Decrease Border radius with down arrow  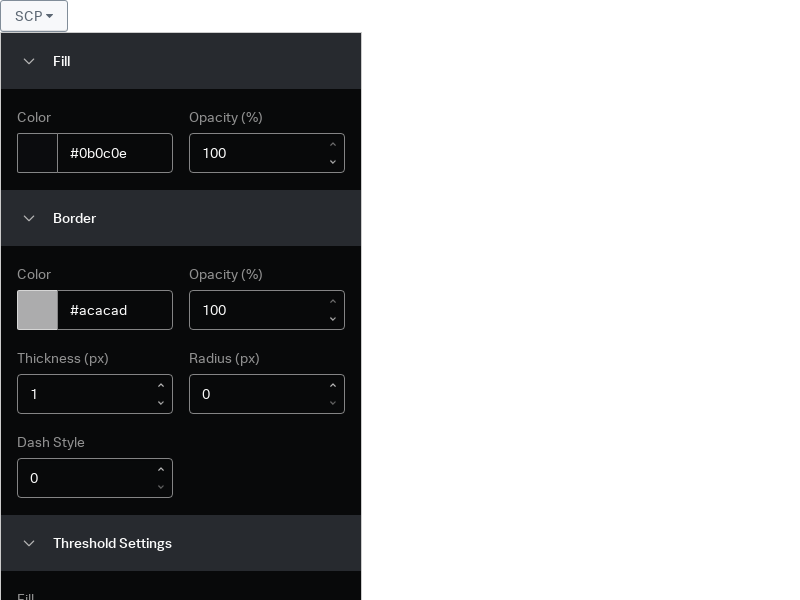[333, 403]
